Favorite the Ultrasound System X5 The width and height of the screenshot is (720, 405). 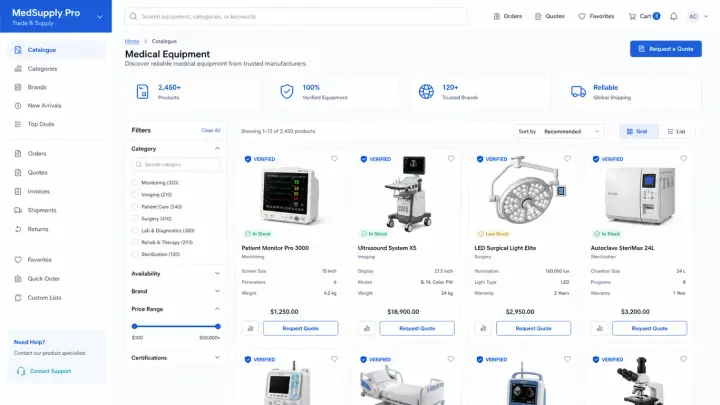pyautogui.click(x=451, y=158)
